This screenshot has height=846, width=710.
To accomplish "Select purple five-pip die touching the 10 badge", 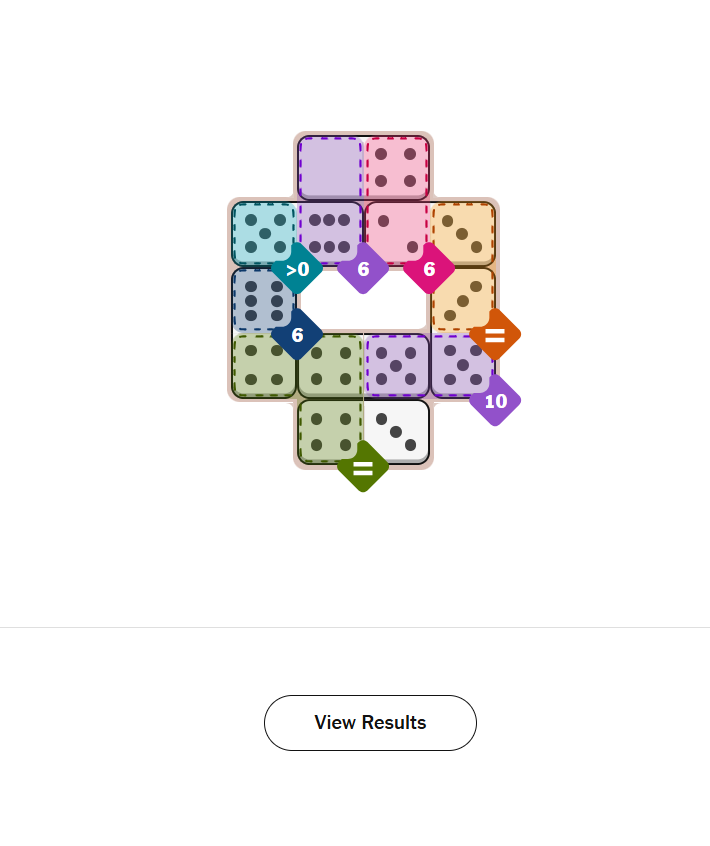I will click(462, 365).
